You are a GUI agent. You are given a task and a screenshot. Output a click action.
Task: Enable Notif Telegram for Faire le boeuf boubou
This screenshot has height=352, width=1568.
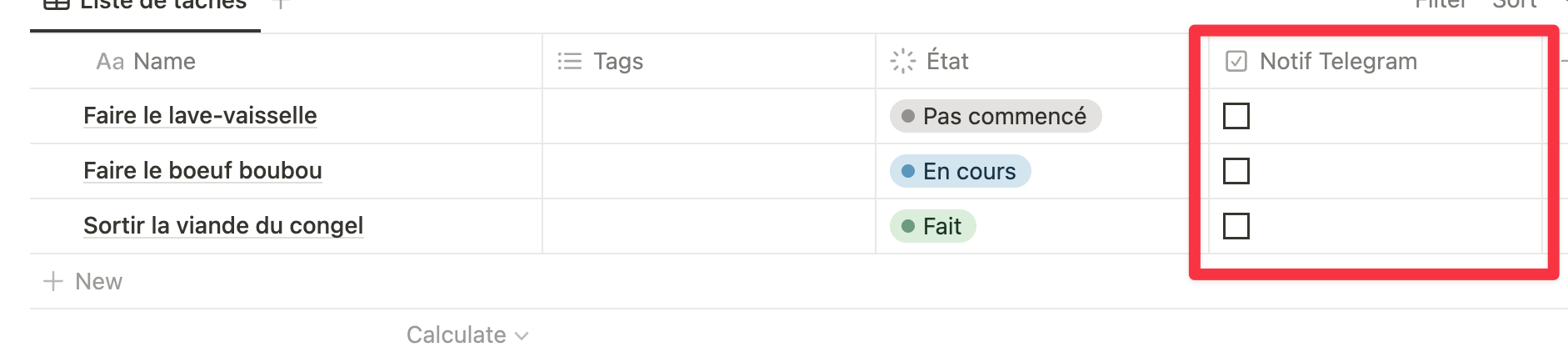click(1236, 171)
